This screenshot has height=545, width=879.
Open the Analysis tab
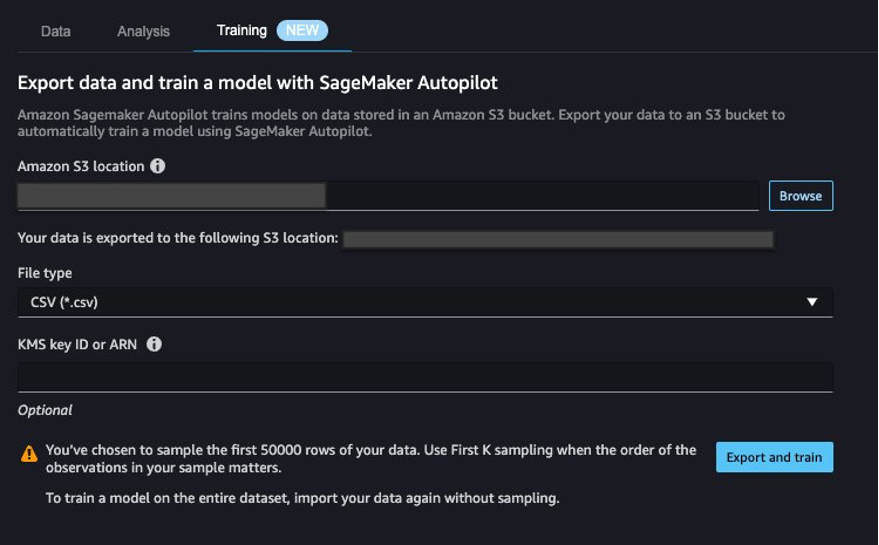pyautogui.click(x=143, y=31)
